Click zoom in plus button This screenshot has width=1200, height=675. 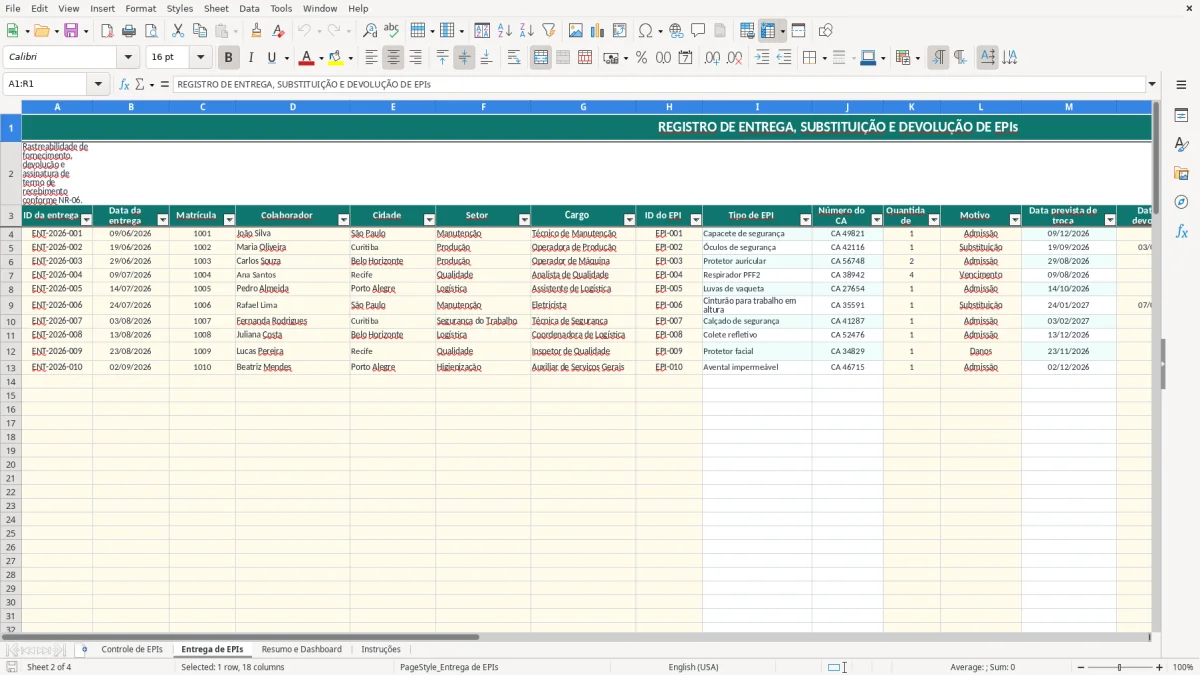click(1160, 667)
